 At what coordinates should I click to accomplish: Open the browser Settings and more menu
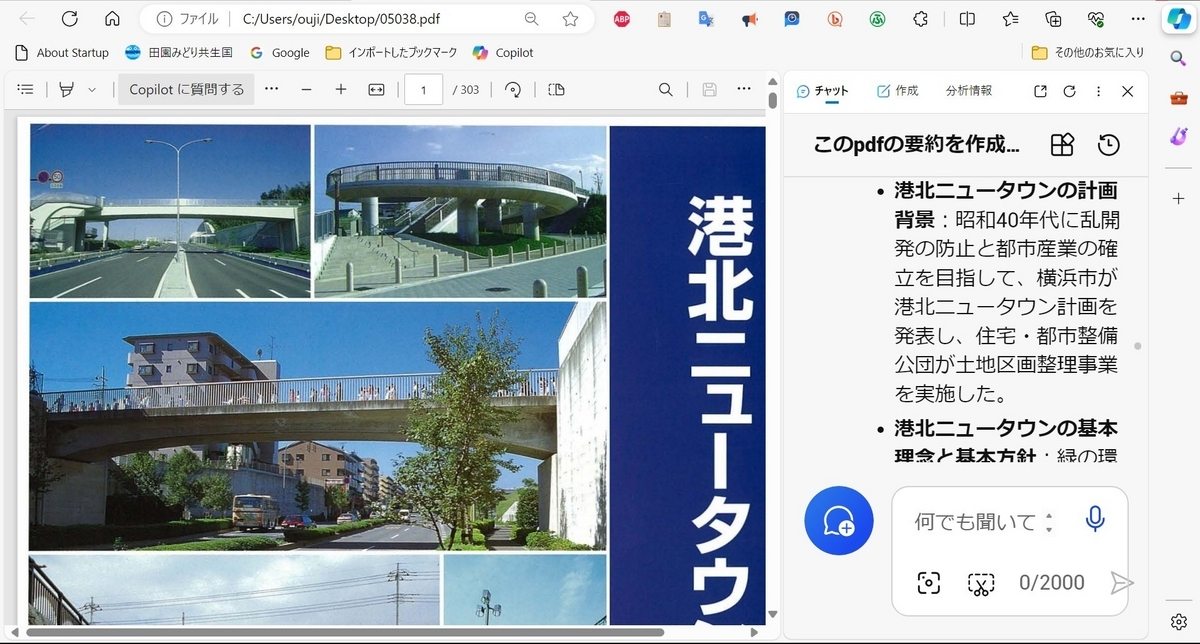[1138, 19]
